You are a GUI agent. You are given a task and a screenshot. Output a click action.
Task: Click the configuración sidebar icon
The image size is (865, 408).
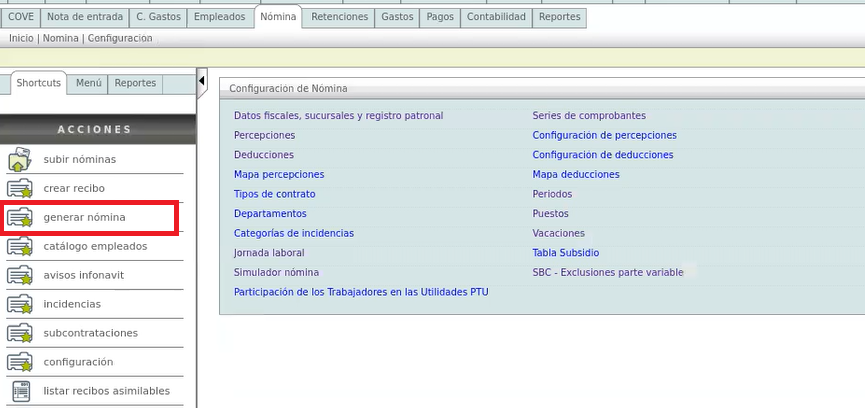tap(20, 362)
